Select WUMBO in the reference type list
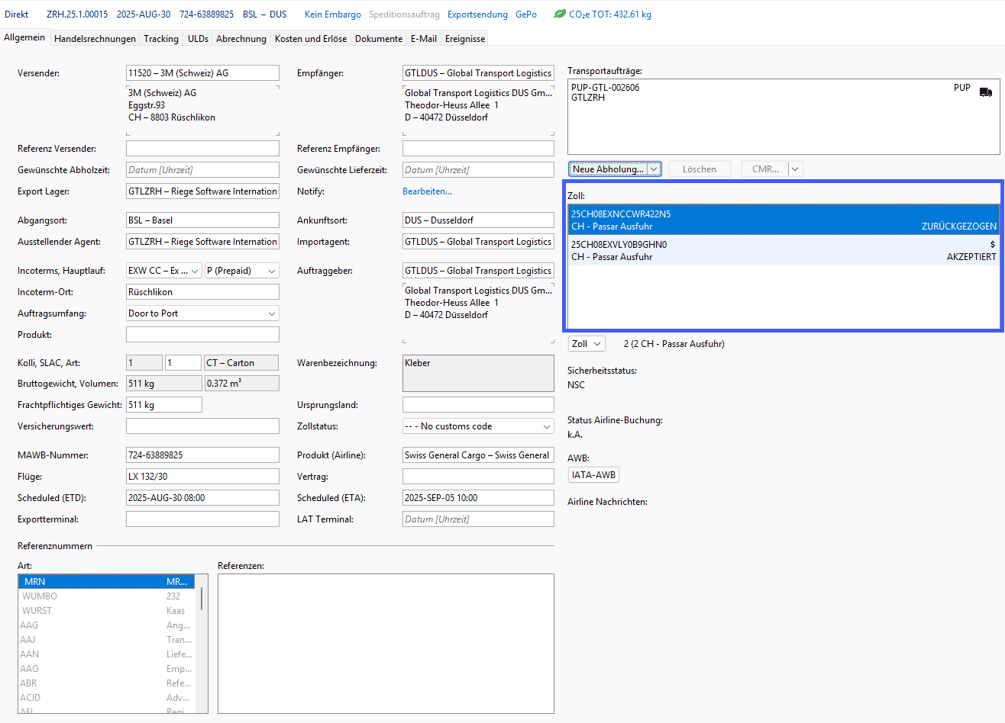The image size is (1005, 723). tap(40, 596)
